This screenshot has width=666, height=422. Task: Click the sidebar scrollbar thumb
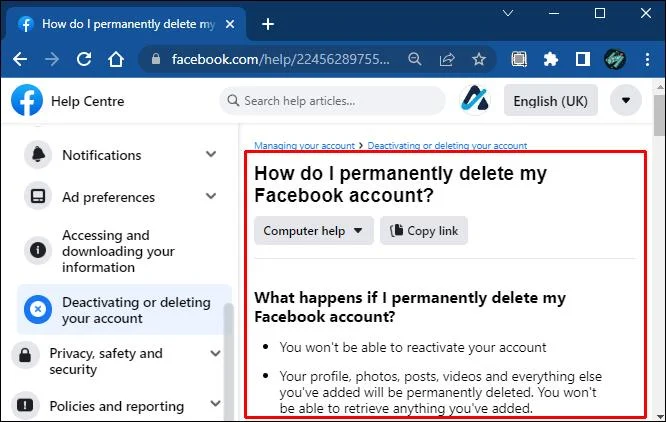[229, 361]
